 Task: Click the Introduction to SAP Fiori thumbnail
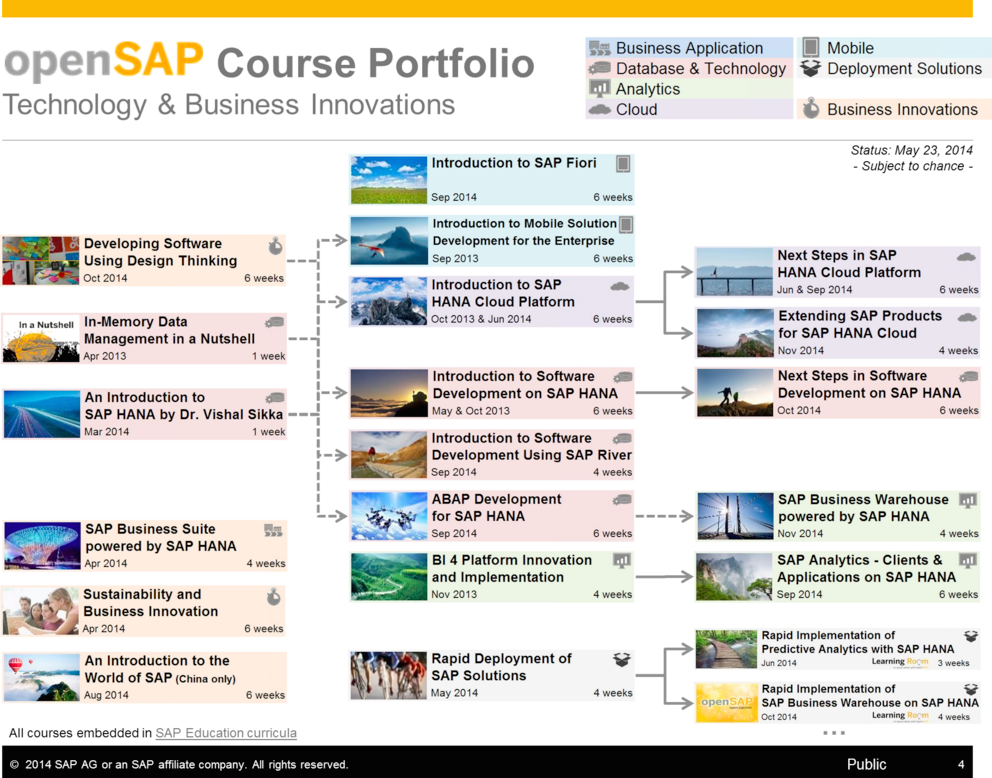click(x=388, y=180)
